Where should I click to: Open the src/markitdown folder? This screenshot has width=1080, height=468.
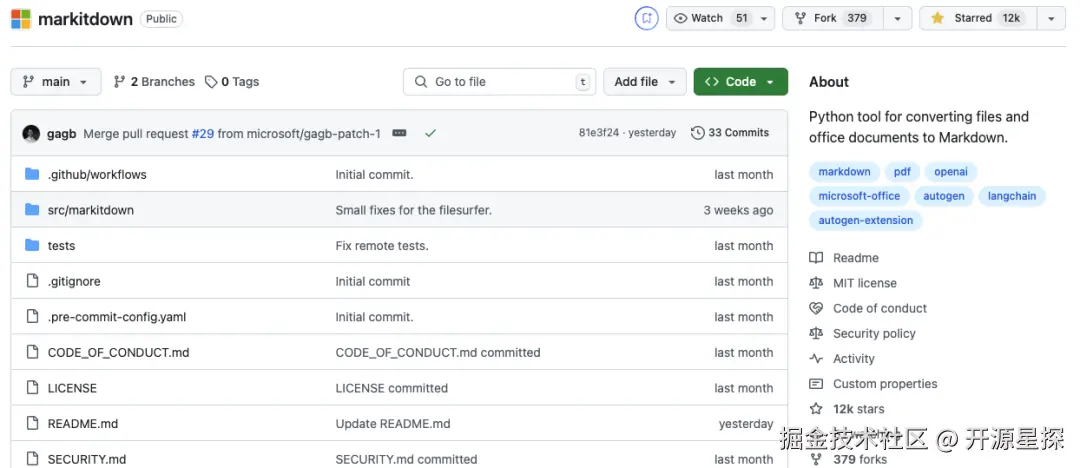tap(91, 210)
